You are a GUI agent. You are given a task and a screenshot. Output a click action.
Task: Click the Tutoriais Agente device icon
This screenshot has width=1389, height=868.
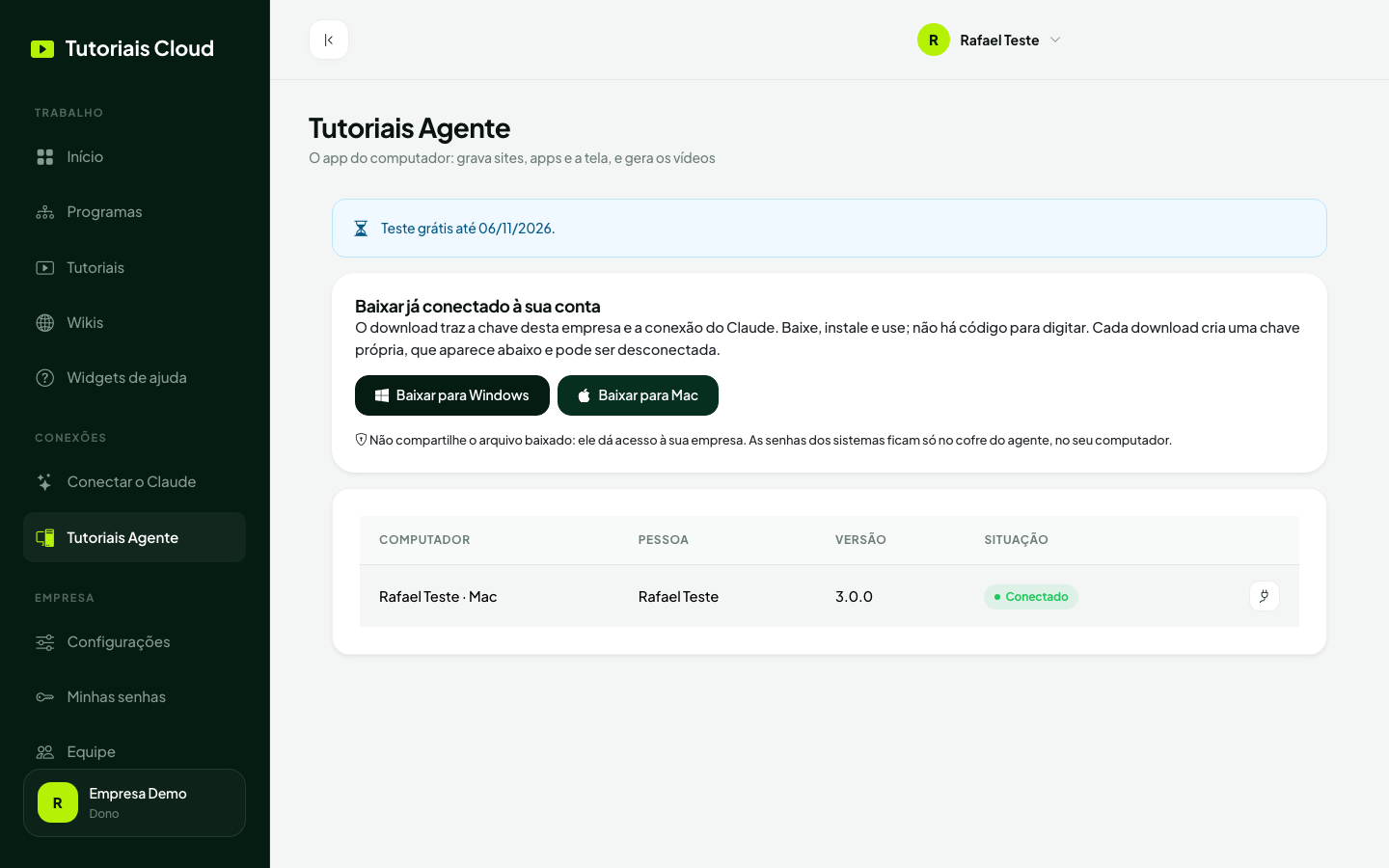pos(45,538)
